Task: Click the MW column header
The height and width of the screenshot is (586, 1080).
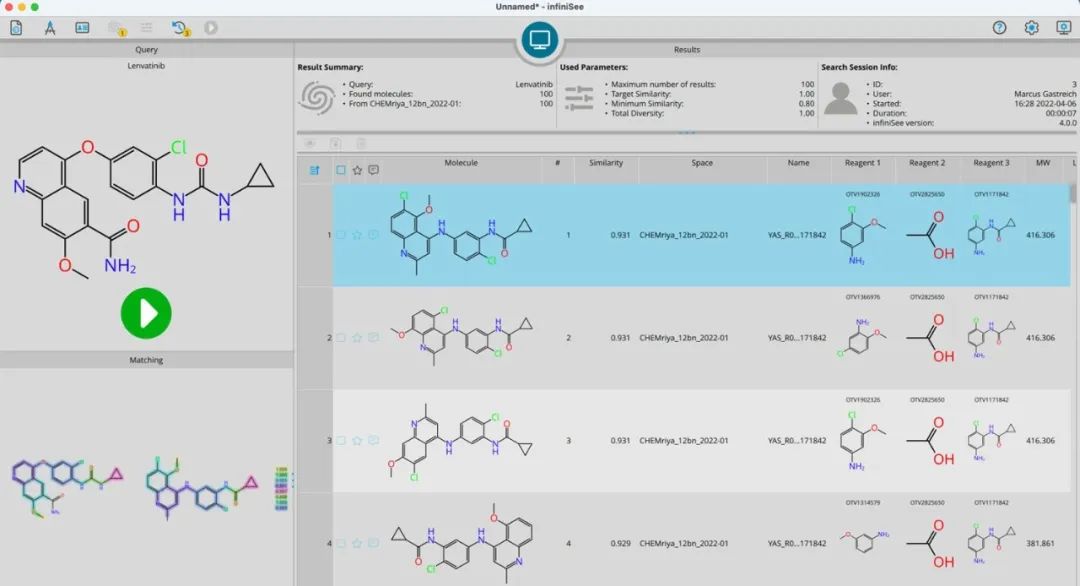Action: (x=1043, y=163)
